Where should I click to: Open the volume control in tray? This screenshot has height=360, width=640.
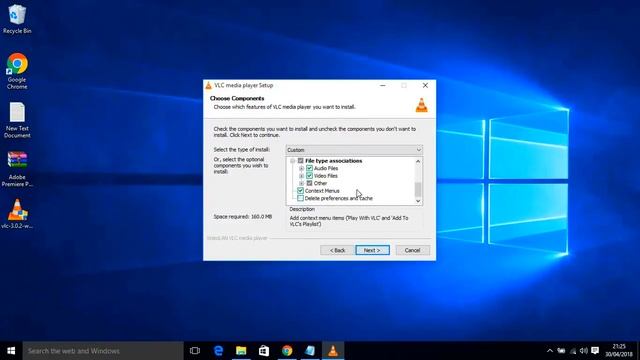click(x=584, y=351)
